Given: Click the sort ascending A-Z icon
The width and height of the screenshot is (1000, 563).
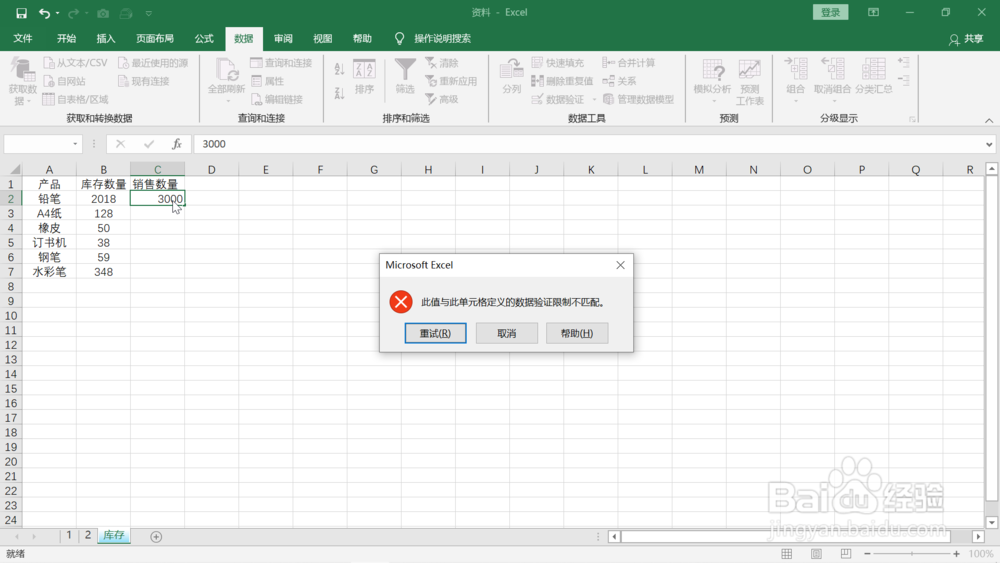Looking at the screenshot, I should (339, 69).
